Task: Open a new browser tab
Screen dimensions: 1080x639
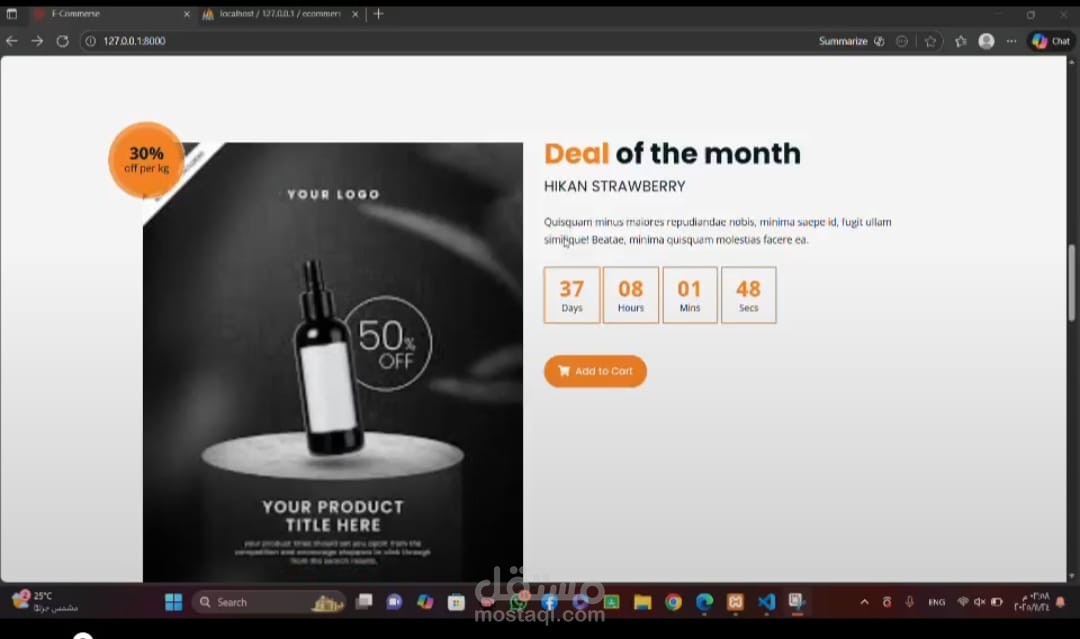Action: click(x=378, y=14)
